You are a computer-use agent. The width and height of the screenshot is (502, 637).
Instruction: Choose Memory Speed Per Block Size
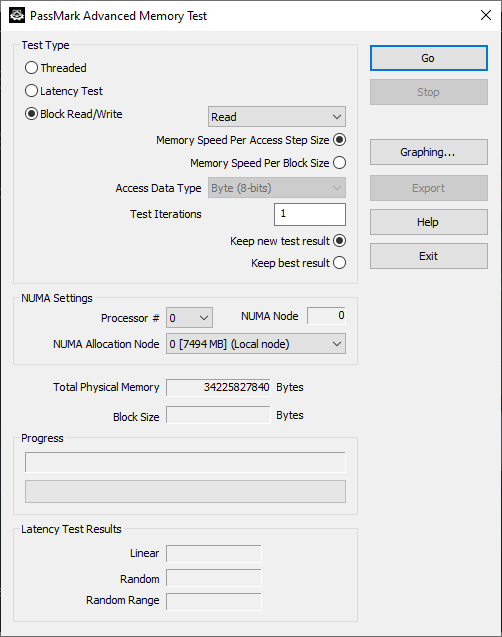click(268, 162)
